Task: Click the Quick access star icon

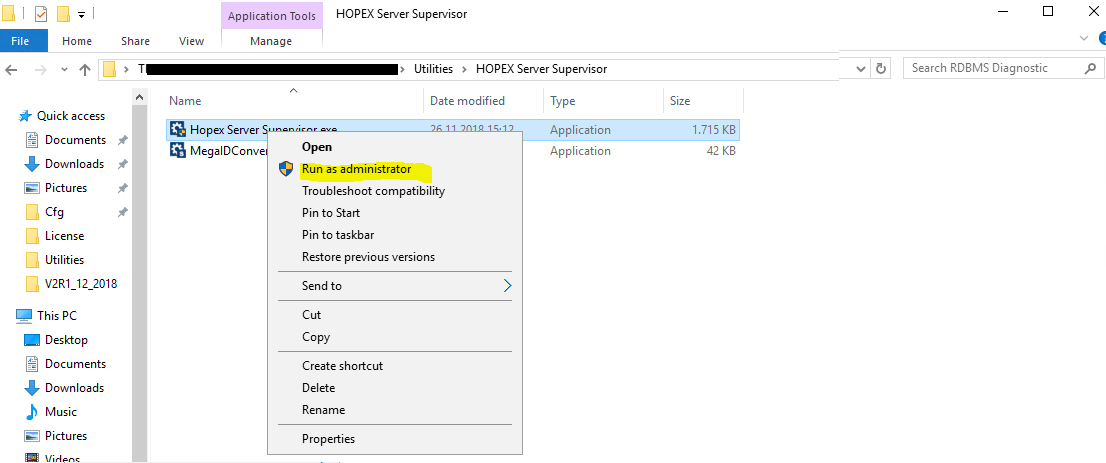Action: point(26,116)
